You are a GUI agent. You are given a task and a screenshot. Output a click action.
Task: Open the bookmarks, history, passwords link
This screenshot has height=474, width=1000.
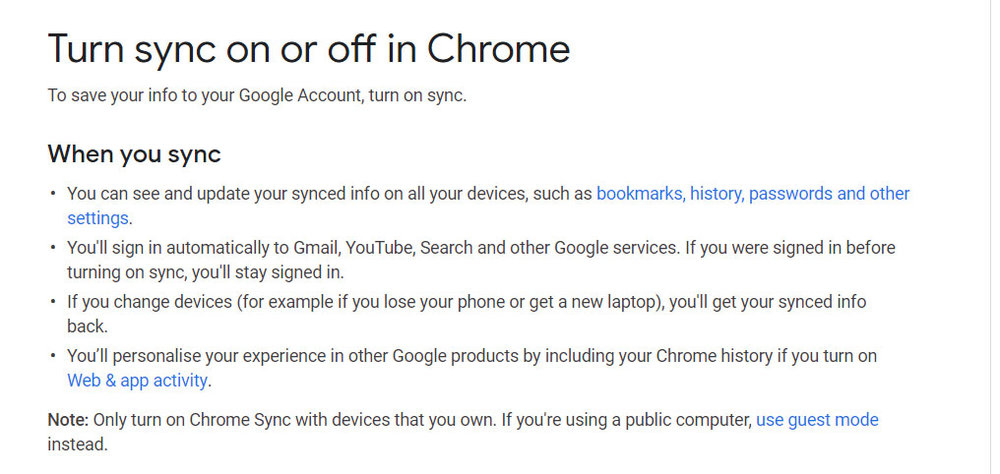(753, 193)
